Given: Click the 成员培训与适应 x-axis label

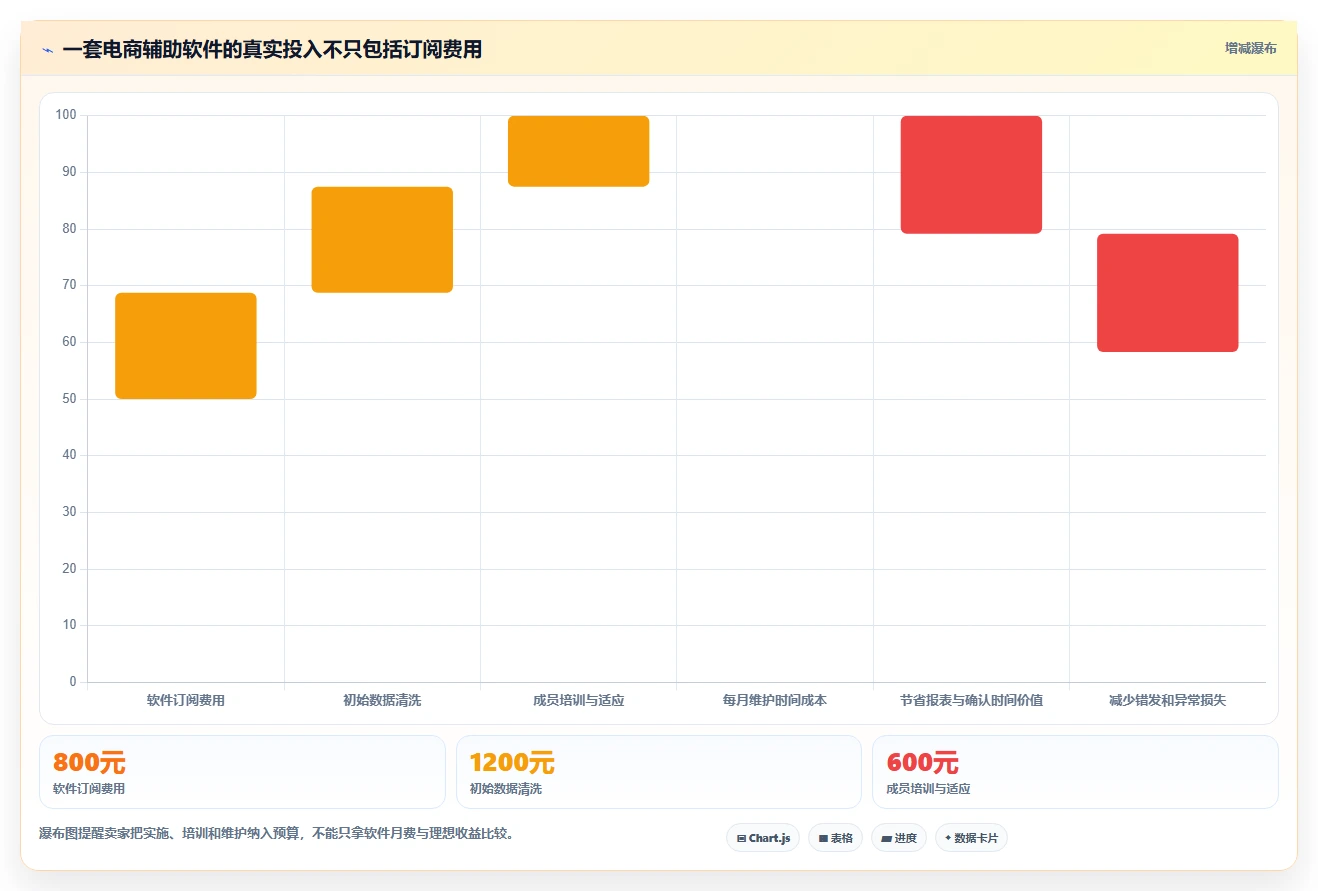Looking at the screenshot, I should tap(579, 701).
